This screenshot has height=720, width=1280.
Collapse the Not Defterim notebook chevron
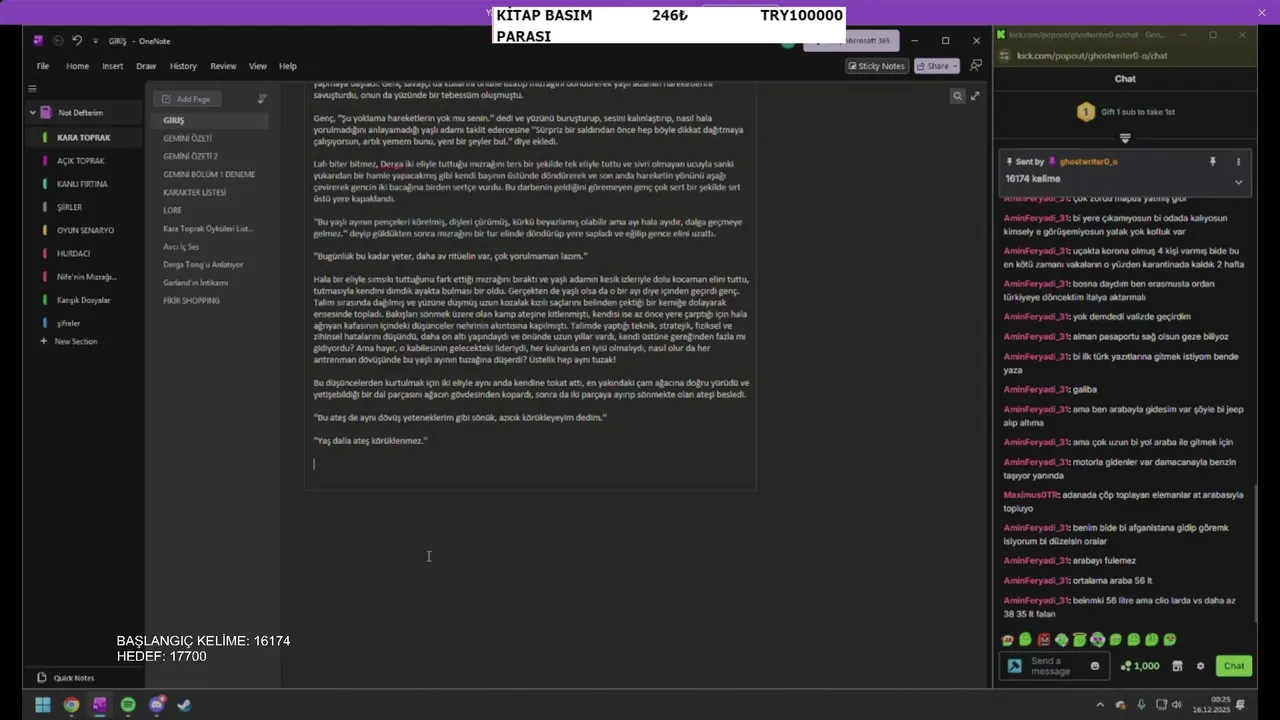(x=32, y=113)
